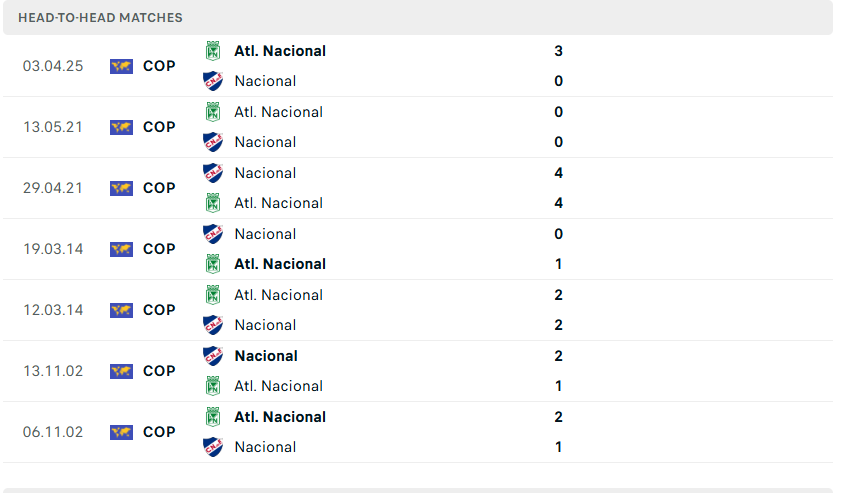Click Nacional crest in 13.11.02 match
Viewport: 844px width, 493px height.
click(212, 356)
